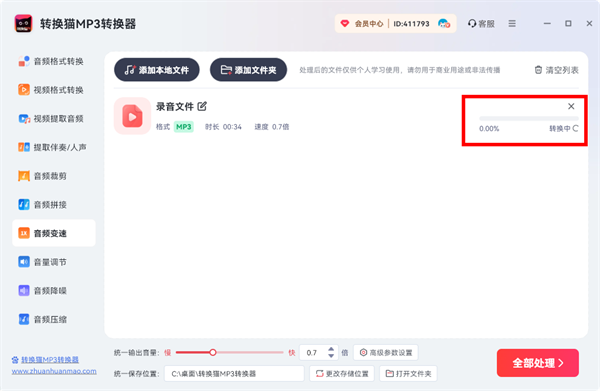Image resolution: width=600 pixels, height=391 pixels.
Task: Remove 录音文件 using its X icon
Action: 571,106
